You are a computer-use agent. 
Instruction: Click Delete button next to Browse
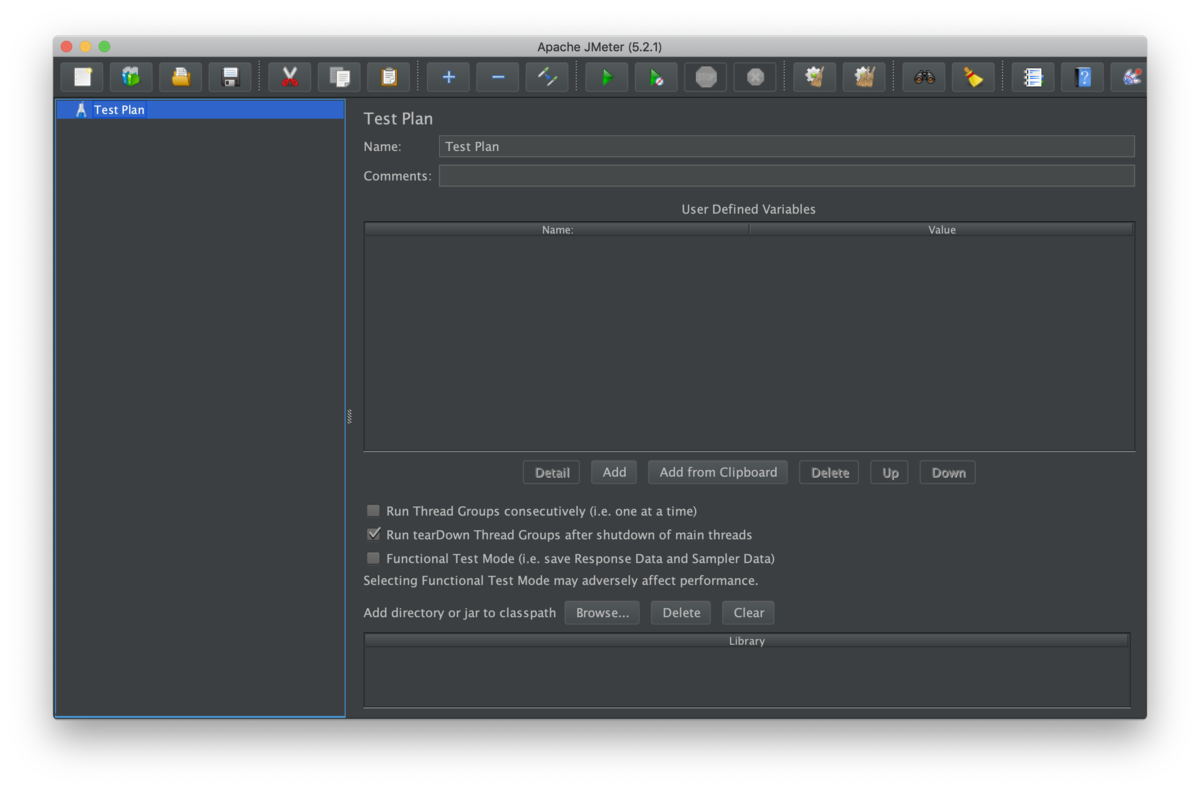[x=681, y=613]
